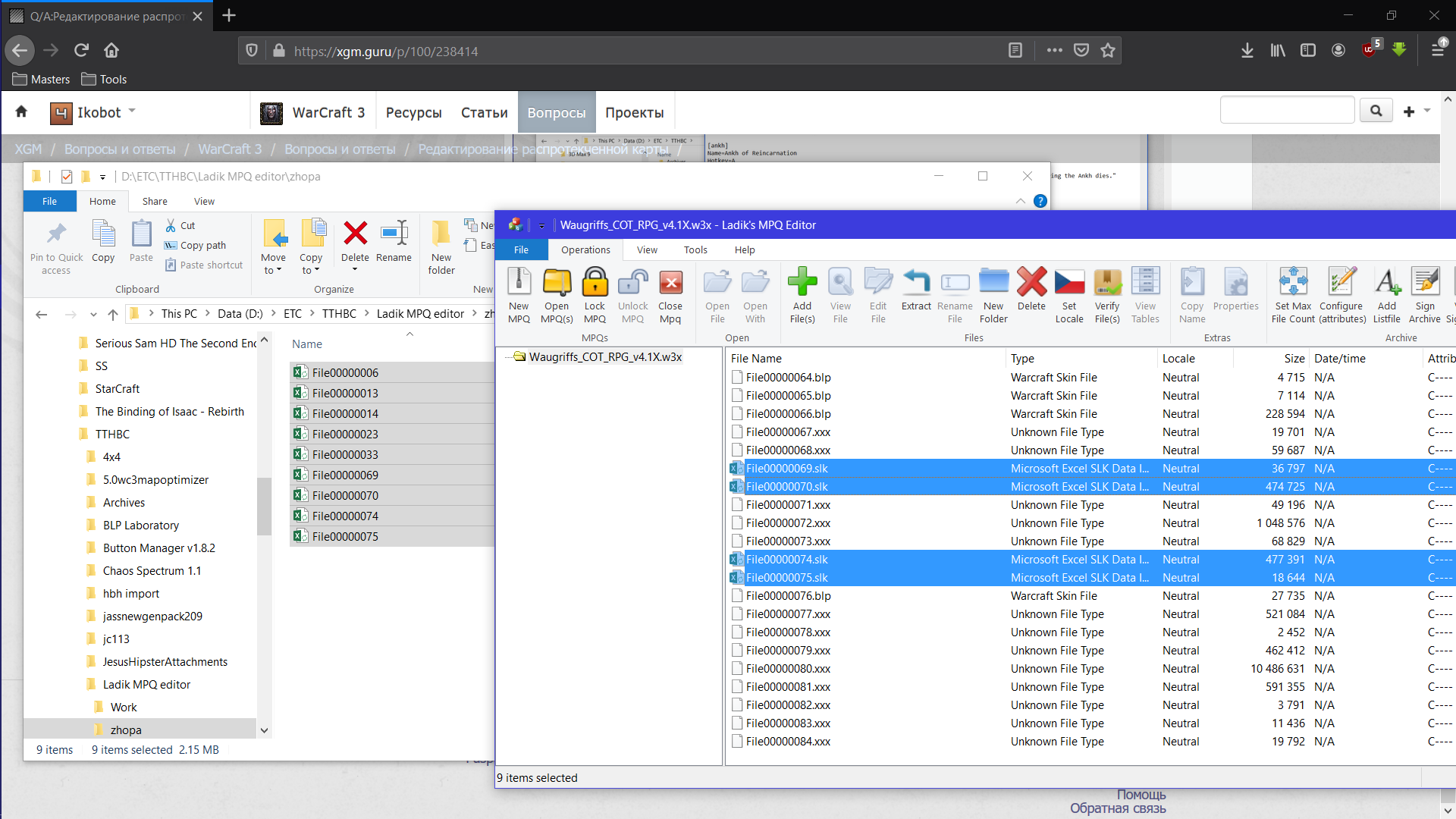The image size is (1456, 819).
Task: Open Ресурсы site menu item
Action: (x=413, y=112)
